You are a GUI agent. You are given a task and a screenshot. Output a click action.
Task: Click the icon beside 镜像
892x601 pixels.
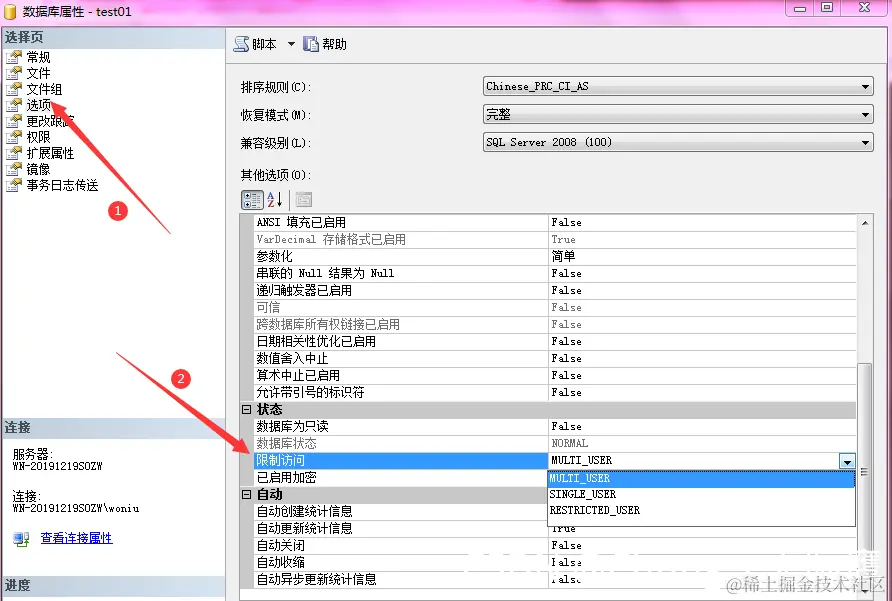[14, 169]
